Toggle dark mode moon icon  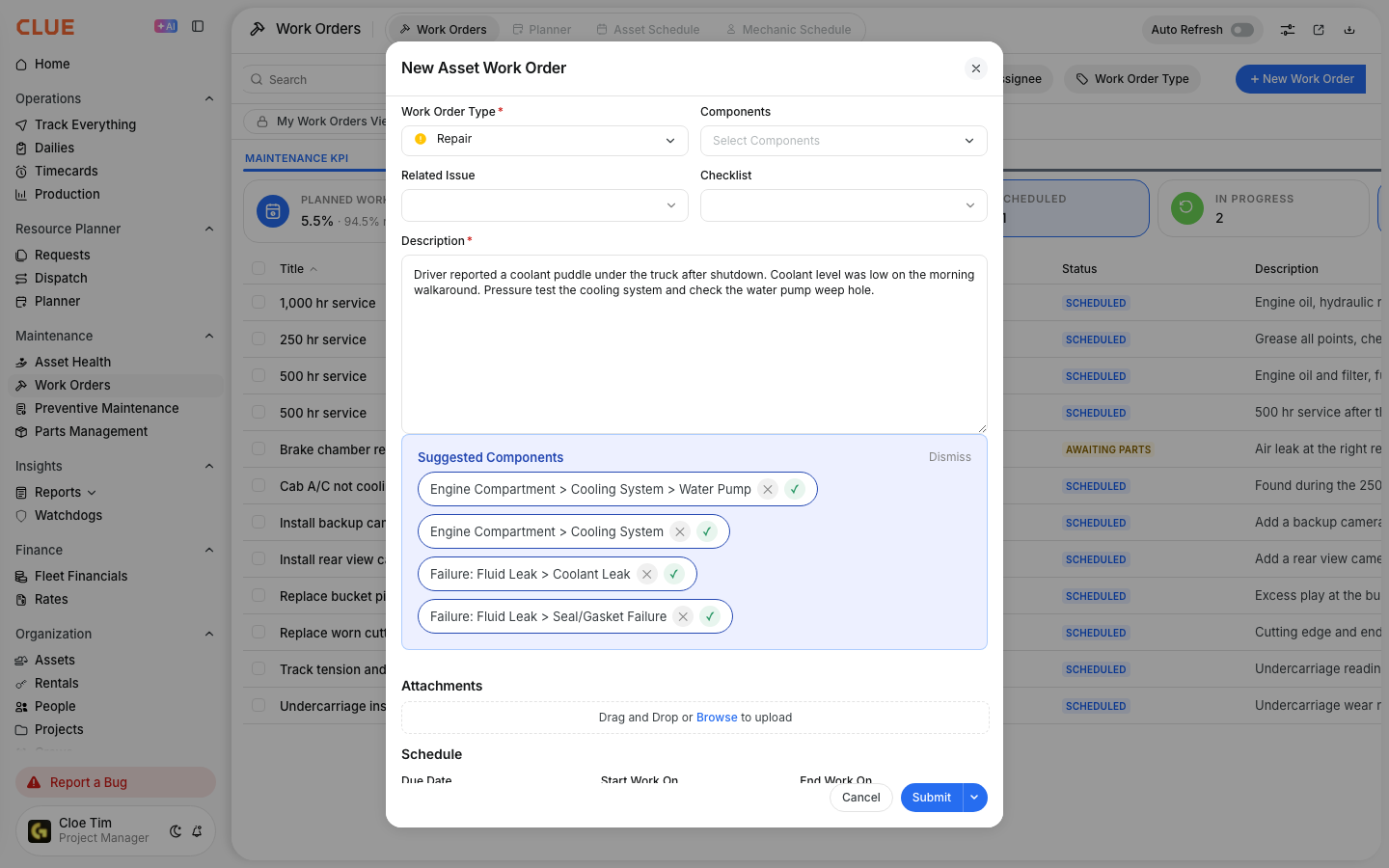click(x=176, y=830)
